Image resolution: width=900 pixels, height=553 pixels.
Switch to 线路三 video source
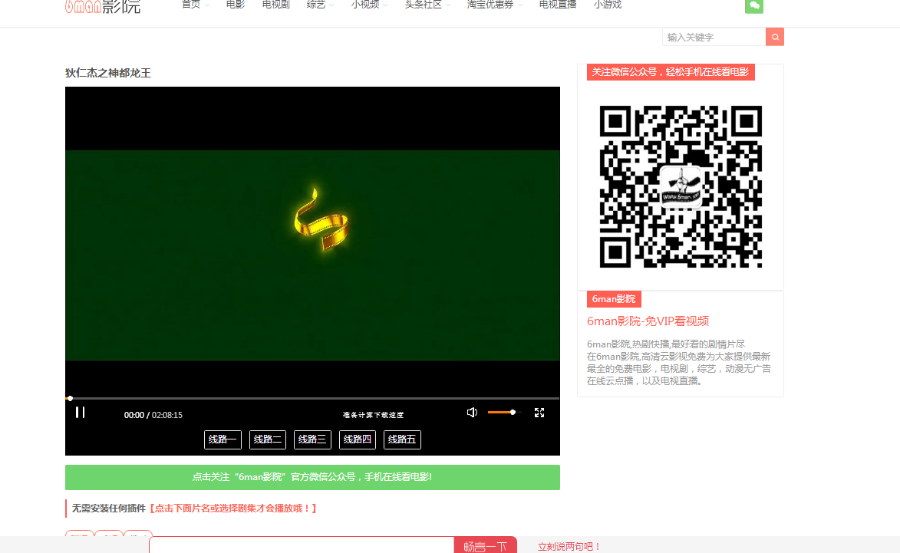(x=312, y=439)
